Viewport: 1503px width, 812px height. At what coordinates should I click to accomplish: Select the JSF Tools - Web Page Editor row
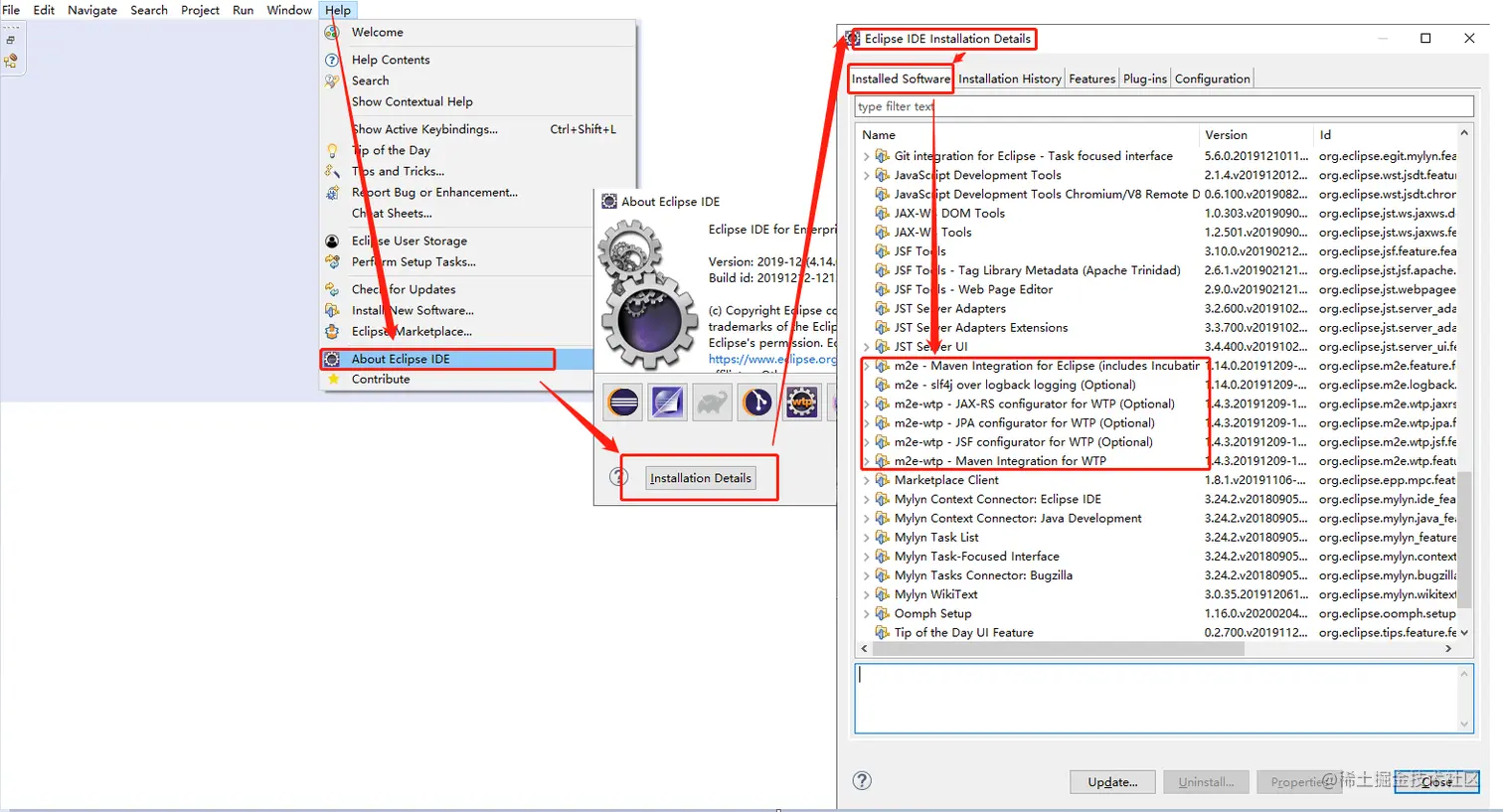click(1156, 289)
